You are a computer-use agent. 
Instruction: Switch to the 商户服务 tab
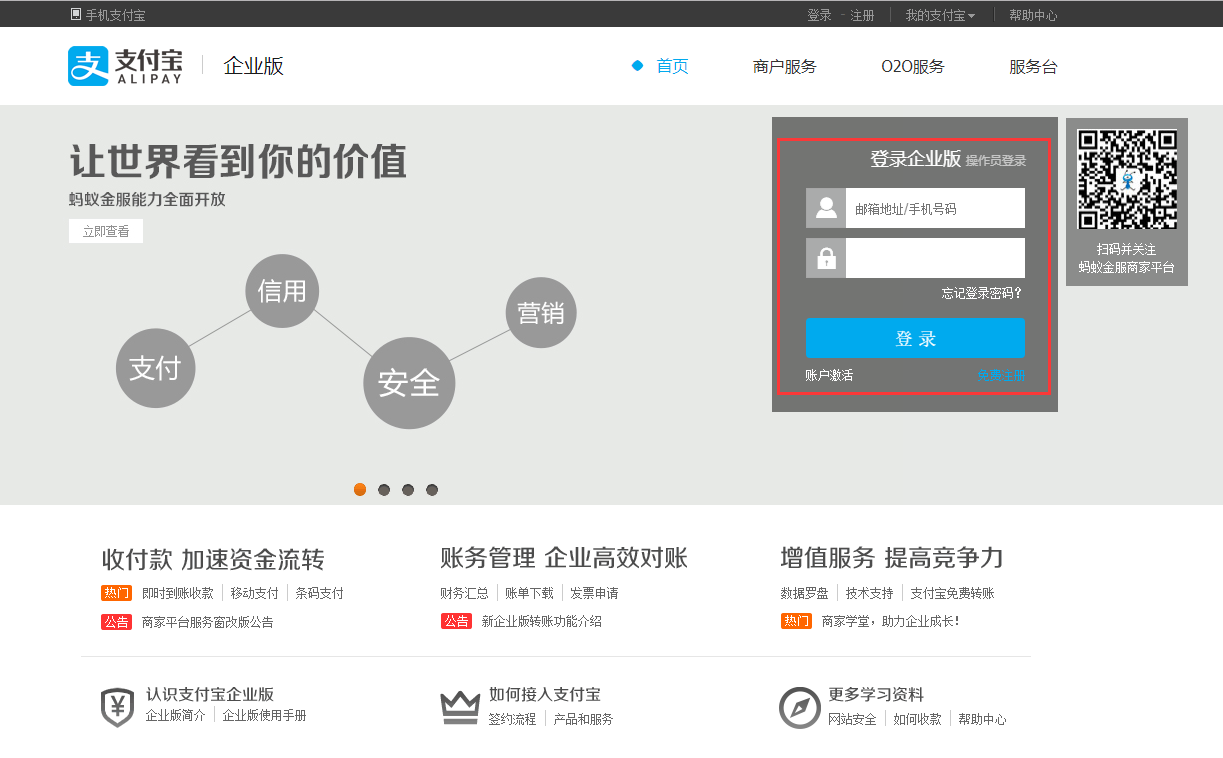click(x=785, y=66)
